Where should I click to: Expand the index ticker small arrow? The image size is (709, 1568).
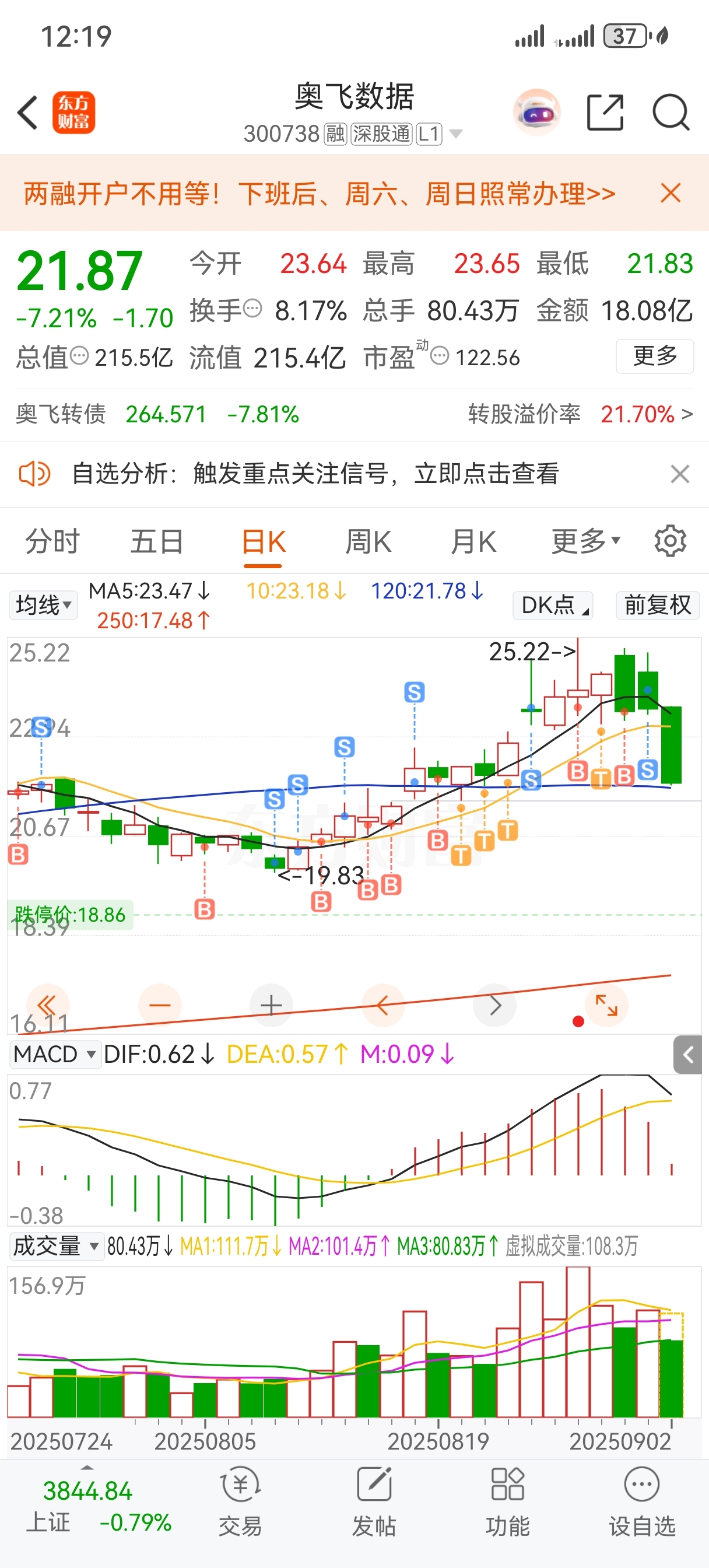[87, 1468]
